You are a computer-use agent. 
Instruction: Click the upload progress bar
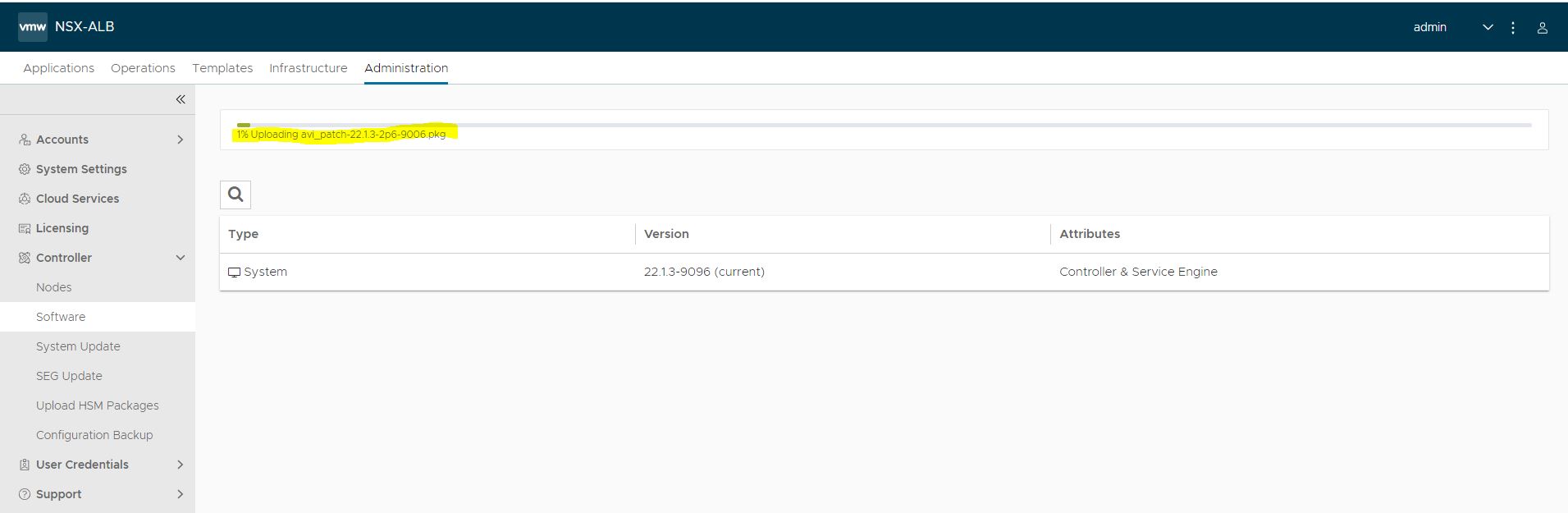point(884,125)
